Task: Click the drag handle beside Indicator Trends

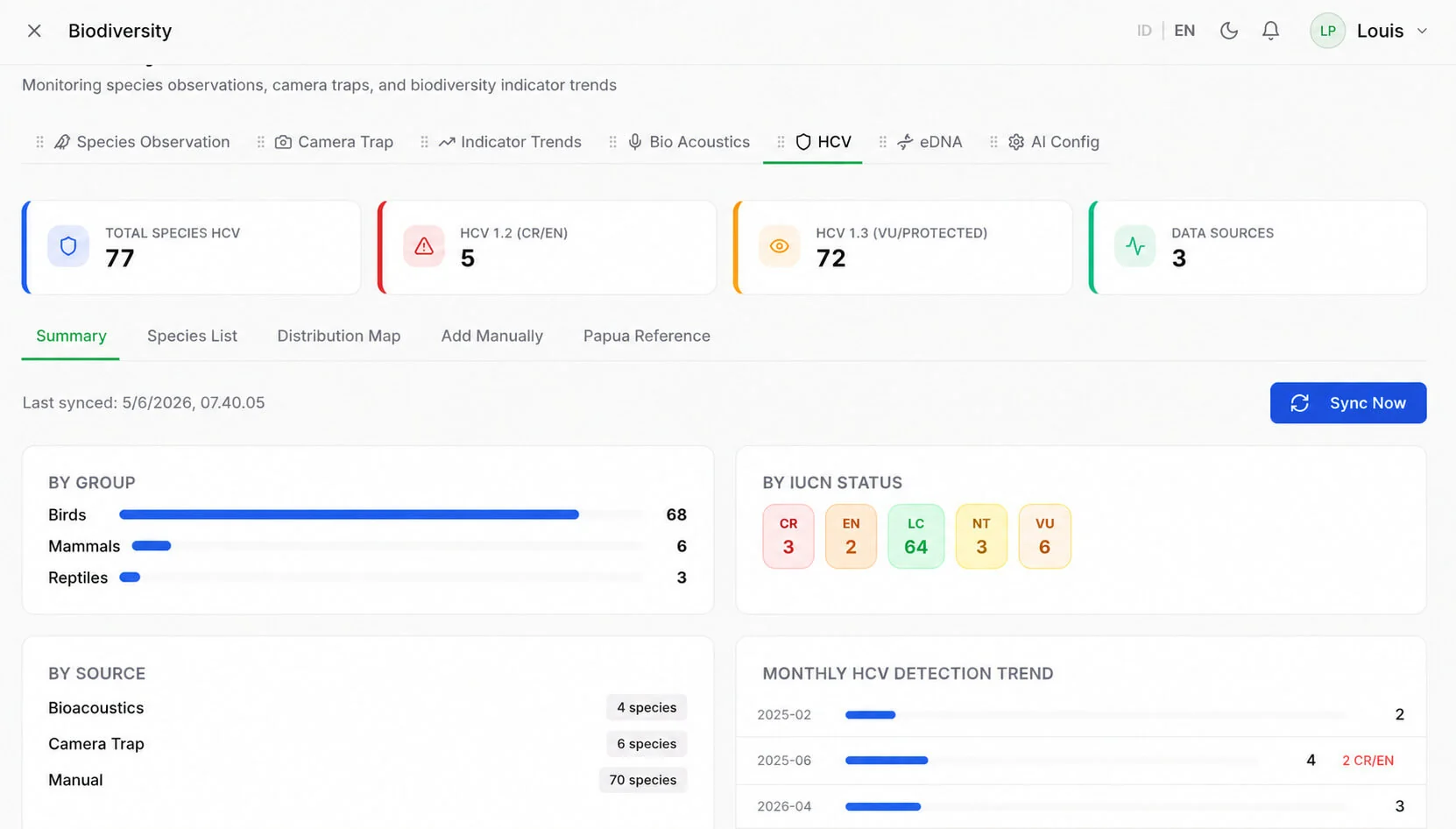Action: 424,142
